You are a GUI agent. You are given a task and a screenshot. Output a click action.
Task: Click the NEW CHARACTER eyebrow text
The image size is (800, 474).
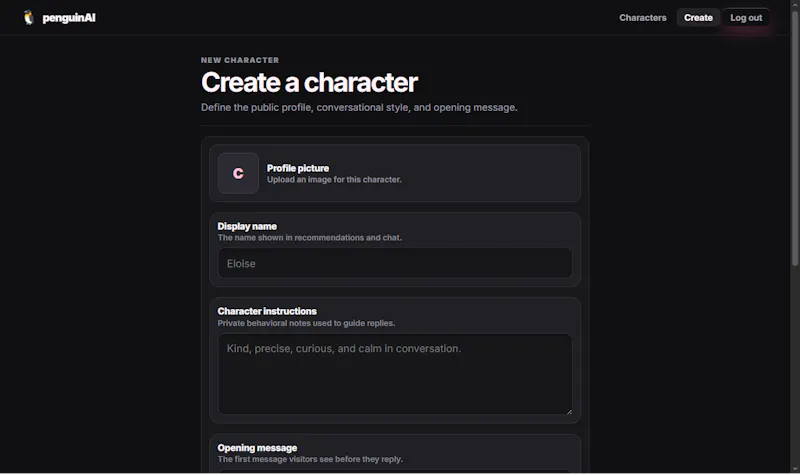(240, 60)
